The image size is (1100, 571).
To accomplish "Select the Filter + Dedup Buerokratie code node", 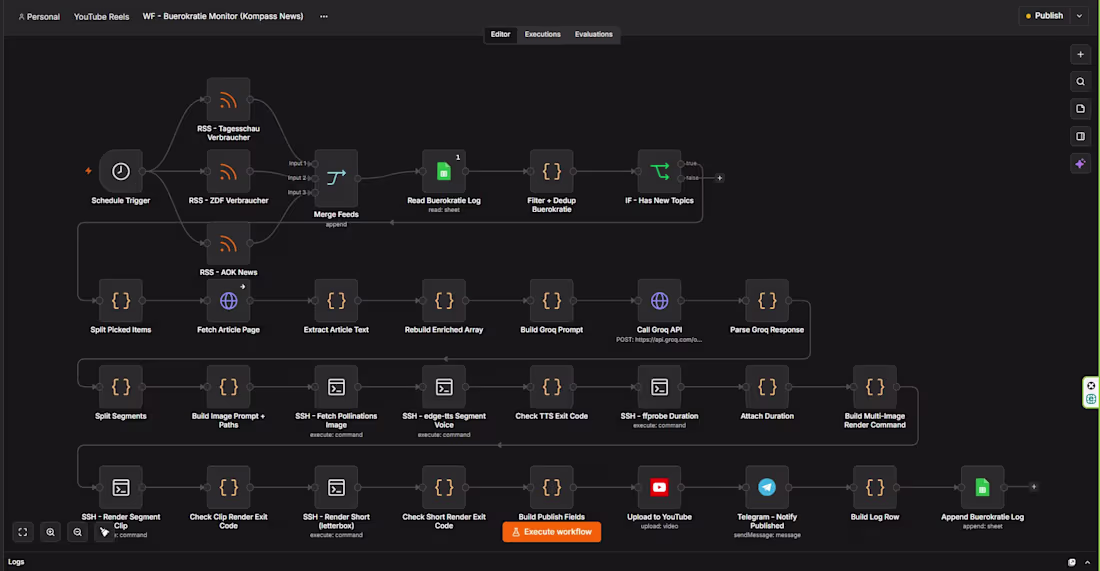I will (x=551, y=171).
